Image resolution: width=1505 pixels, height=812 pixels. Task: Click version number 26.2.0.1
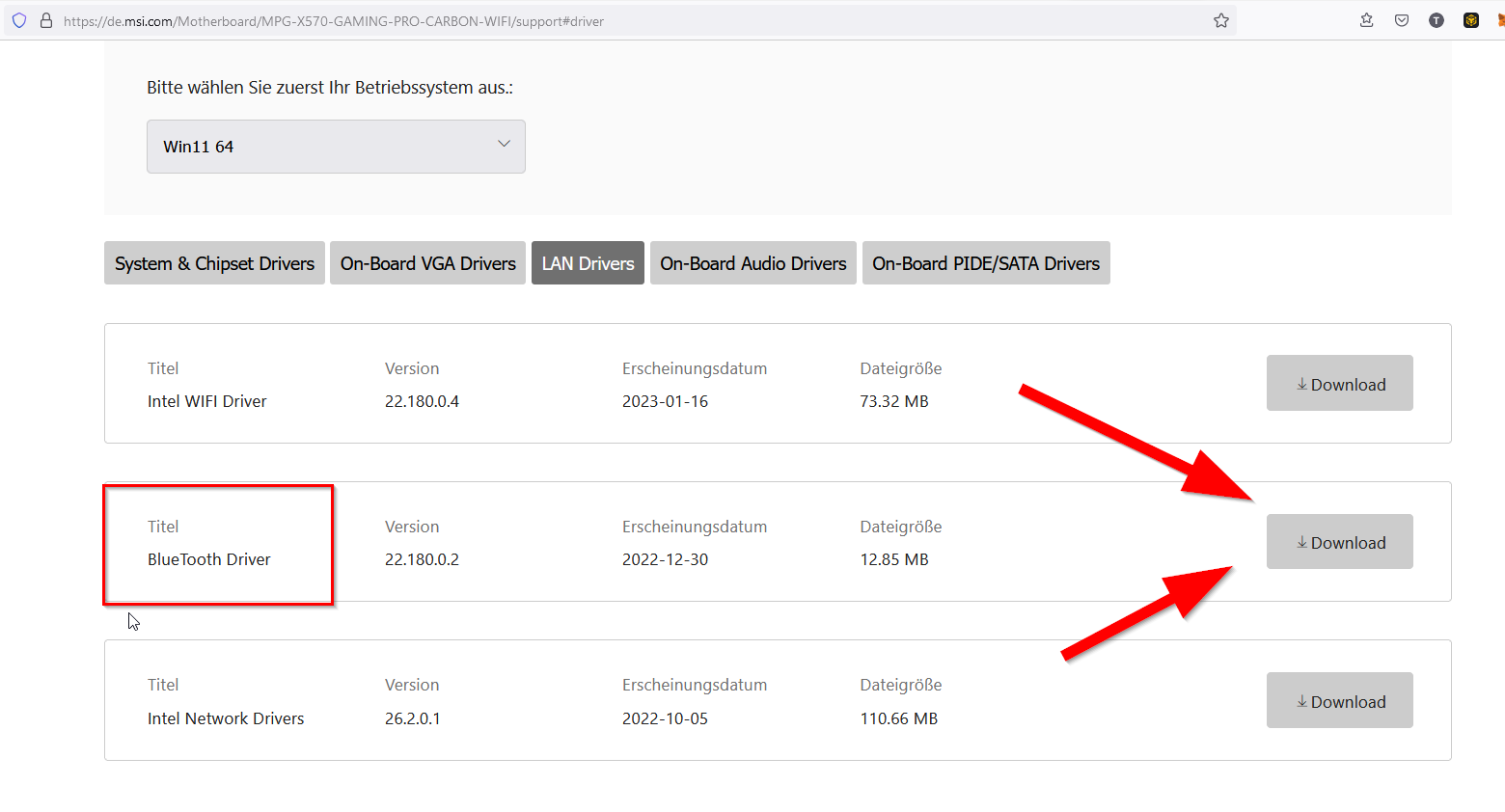click(x=413, y=718)
